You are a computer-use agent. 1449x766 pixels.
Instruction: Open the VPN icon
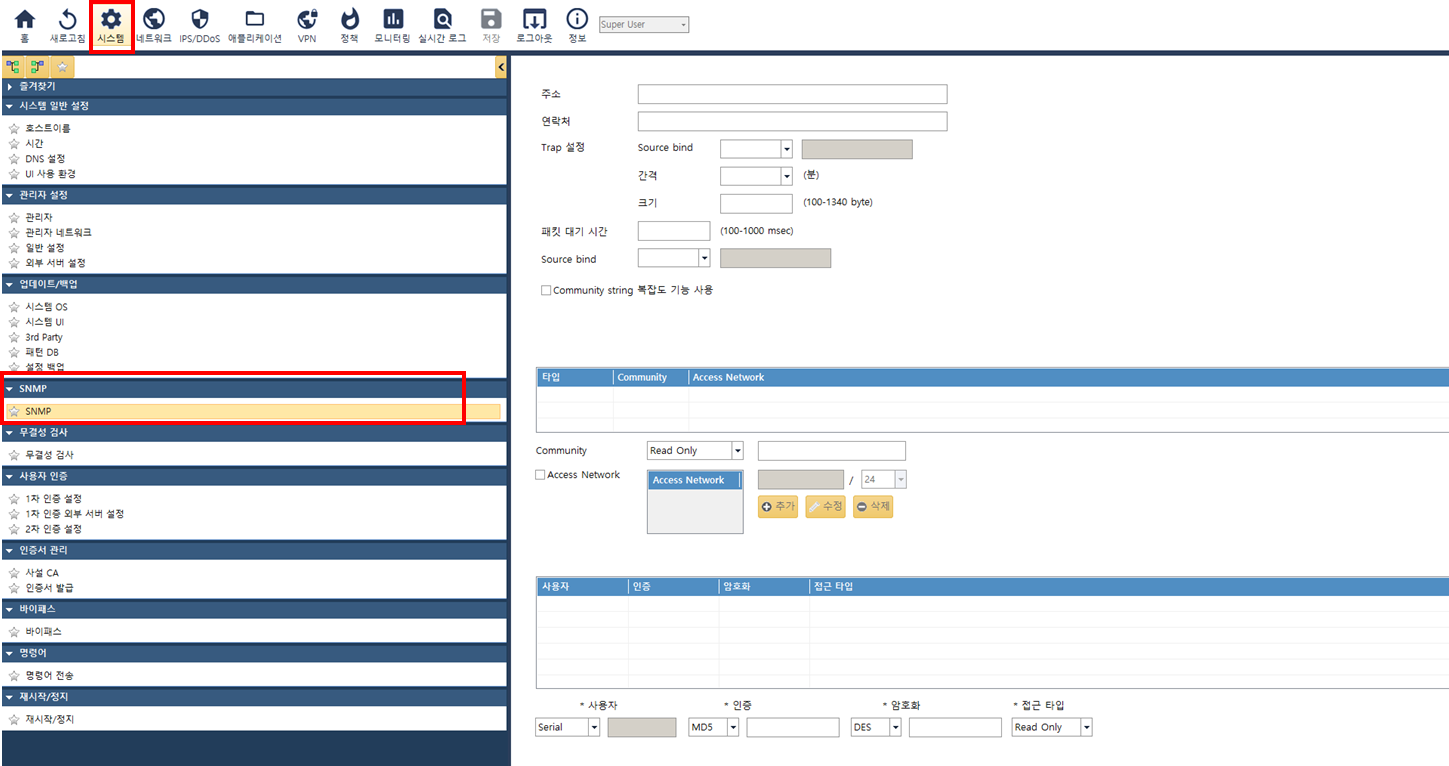pyautogui.click(x=307, y=19)
